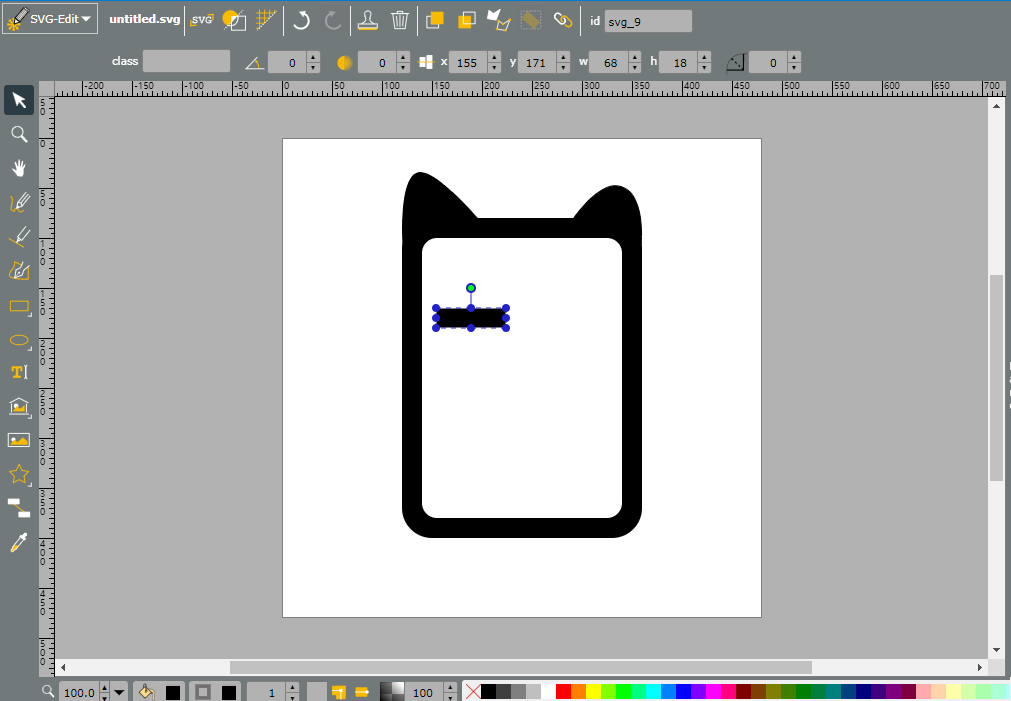Select the Rectangle drawing tool
Viewport: 1011px width, 701px height.
19,305
